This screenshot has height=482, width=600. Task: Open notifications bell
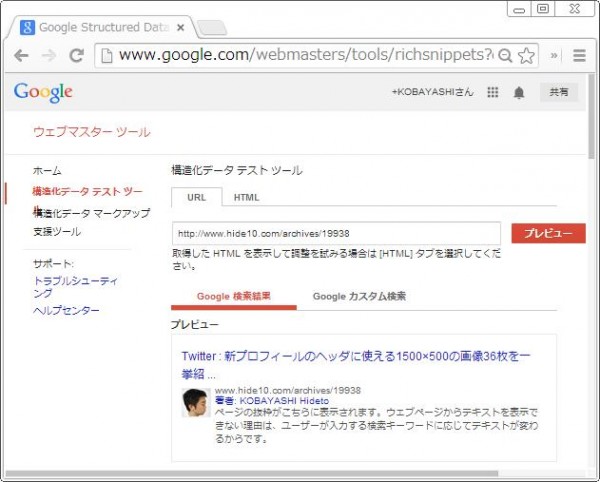[x=518, y=92]
